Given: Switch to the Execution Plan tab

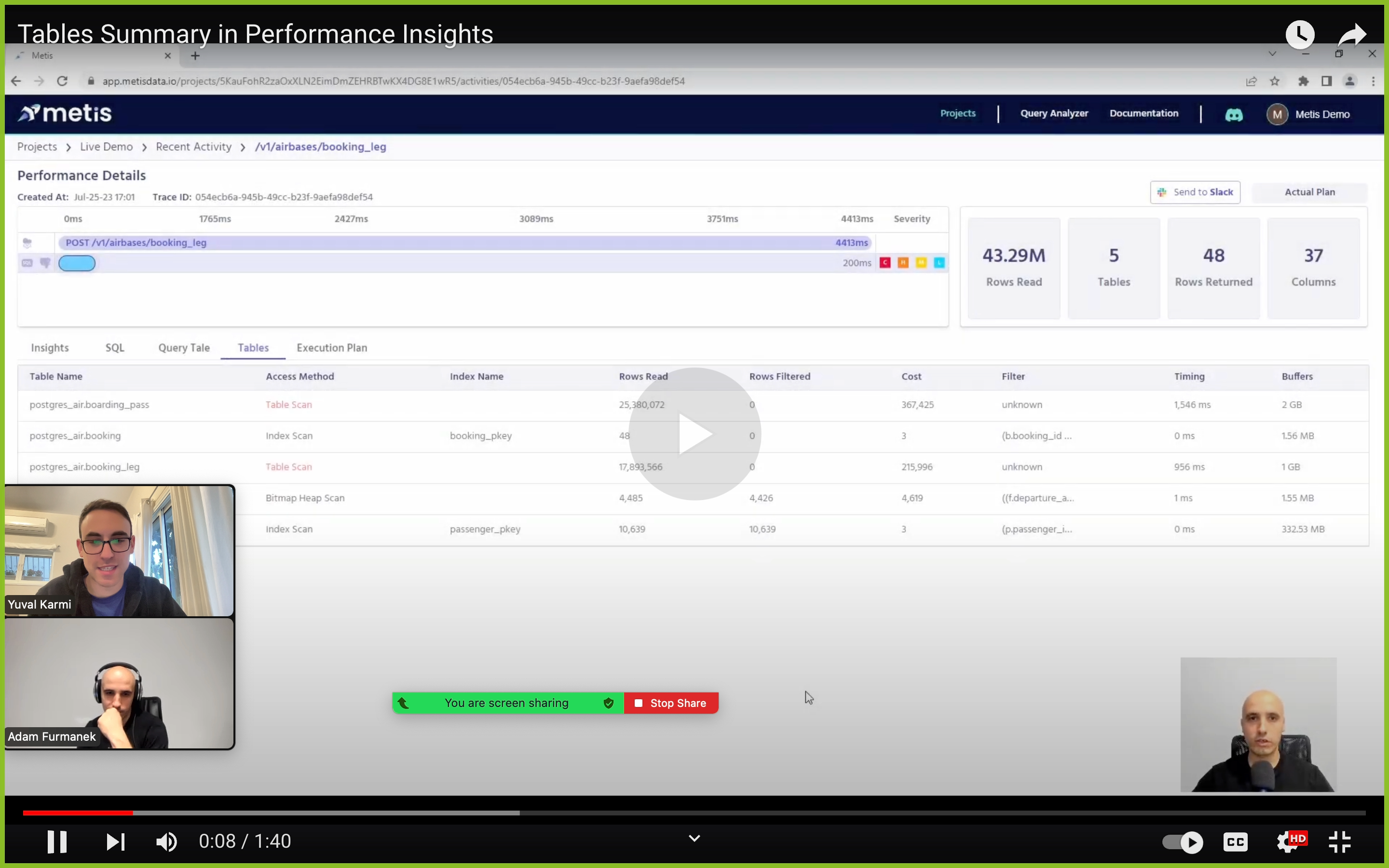Looking at the screenshot, I should (x=332, y=348).
